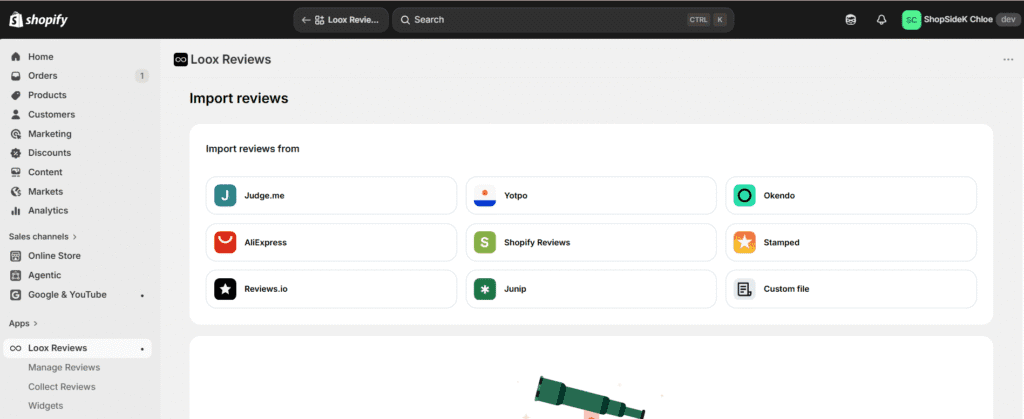The height and width of the screenshot is (419, 1024).
Task: Click the Customers person icon
Action: [16, 114]
